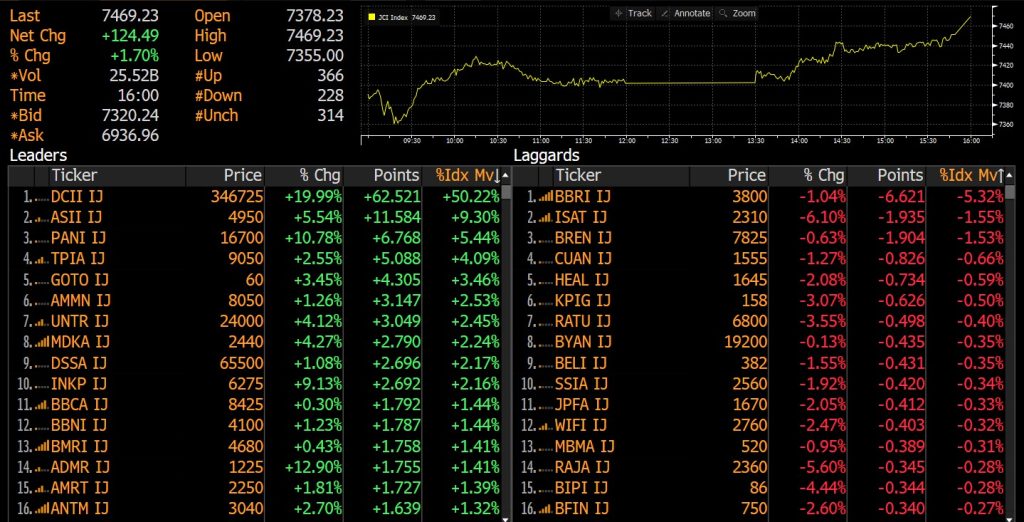Select the HEAL IJ ticker row
Image resolution: width=1024 pixels, height=522 pixels.
(x=760, y=280)
